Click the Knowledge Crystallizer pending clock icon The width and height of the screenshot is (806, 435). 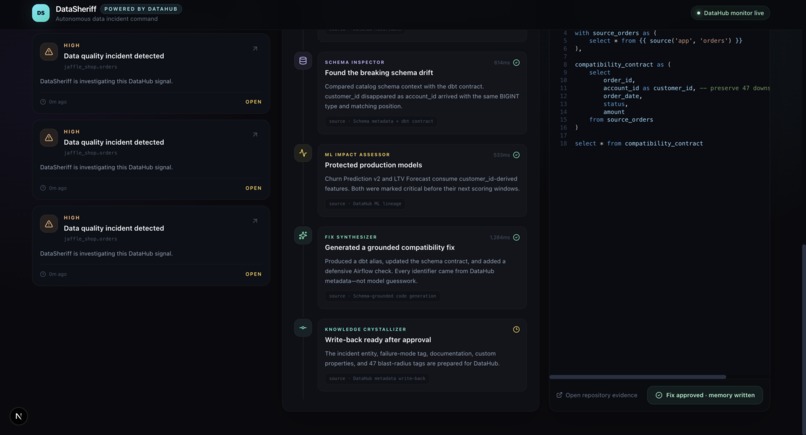pos(516,330)
